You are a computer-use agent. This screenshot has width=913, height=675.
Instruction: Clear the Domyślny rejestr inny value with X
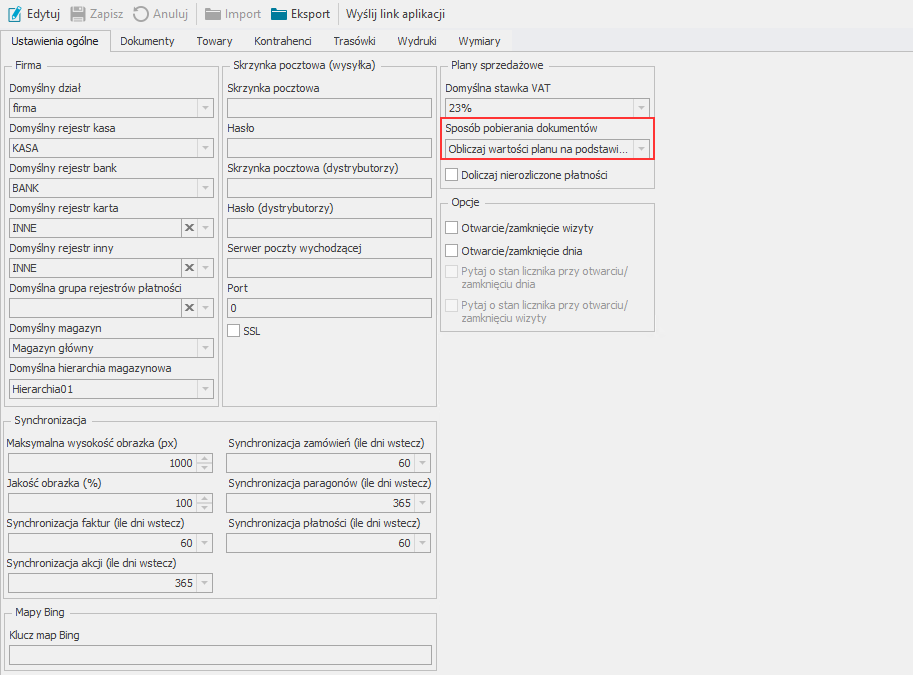(188, 268)
